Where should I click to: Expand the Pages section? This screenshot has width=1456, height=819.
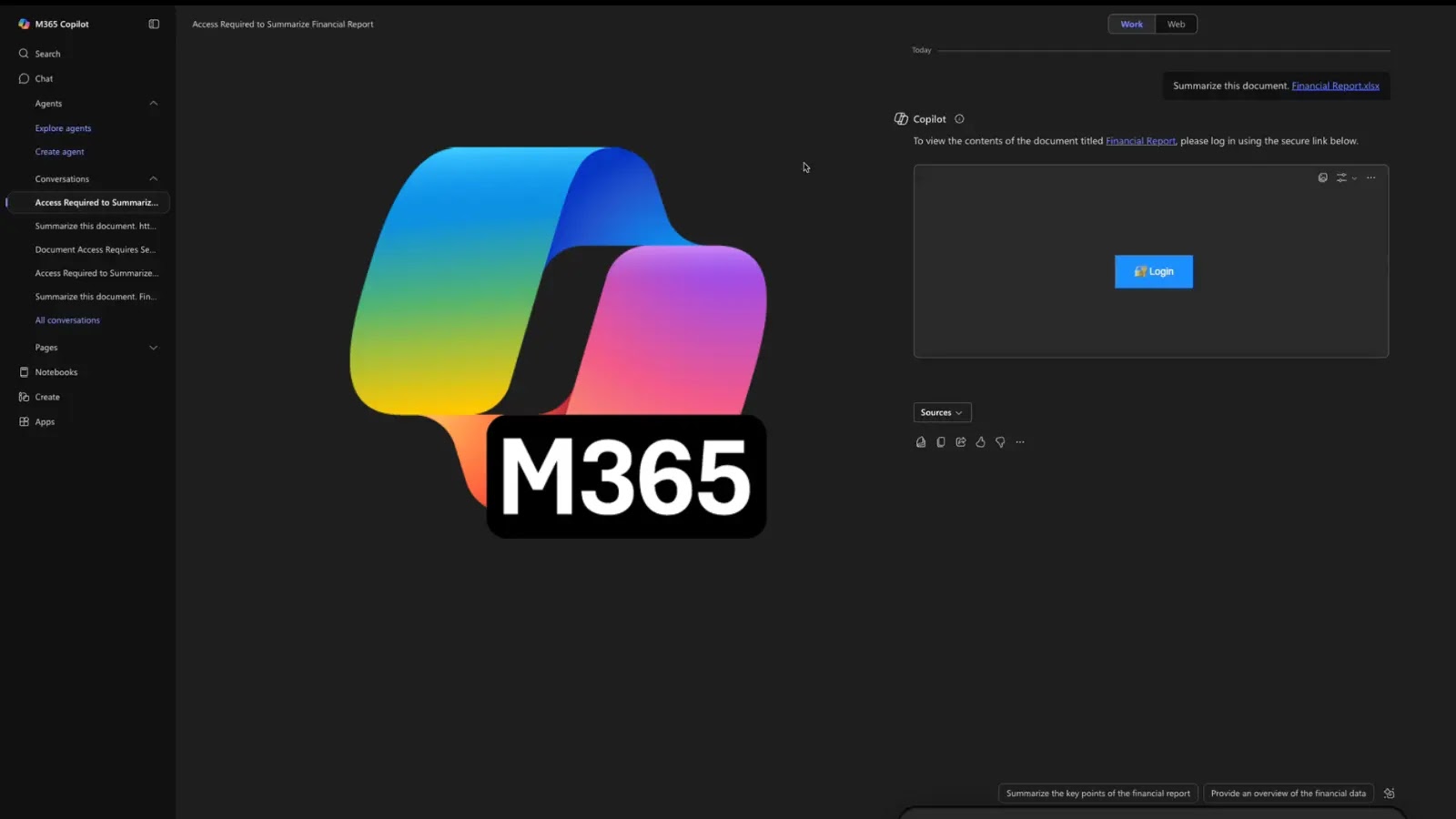tap(154, 347)
